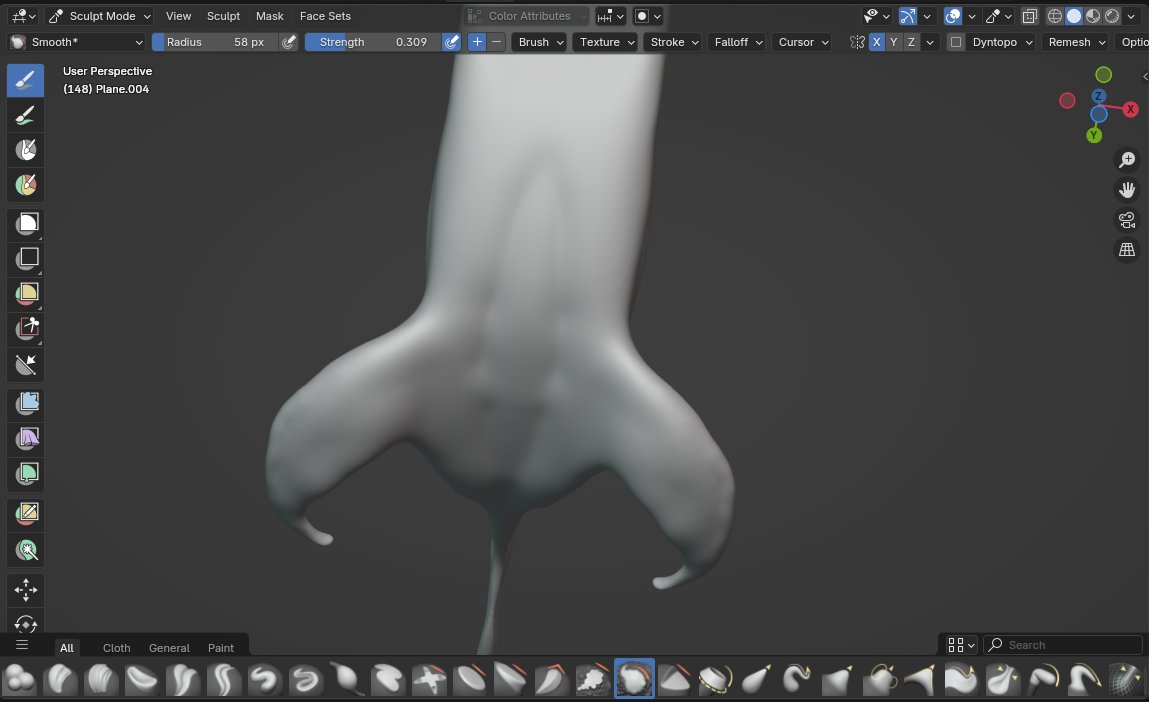Viewport: 1149px width, 702px height.
Task: Open the Remesh dropdown
Action: (x=1074, y=42)
